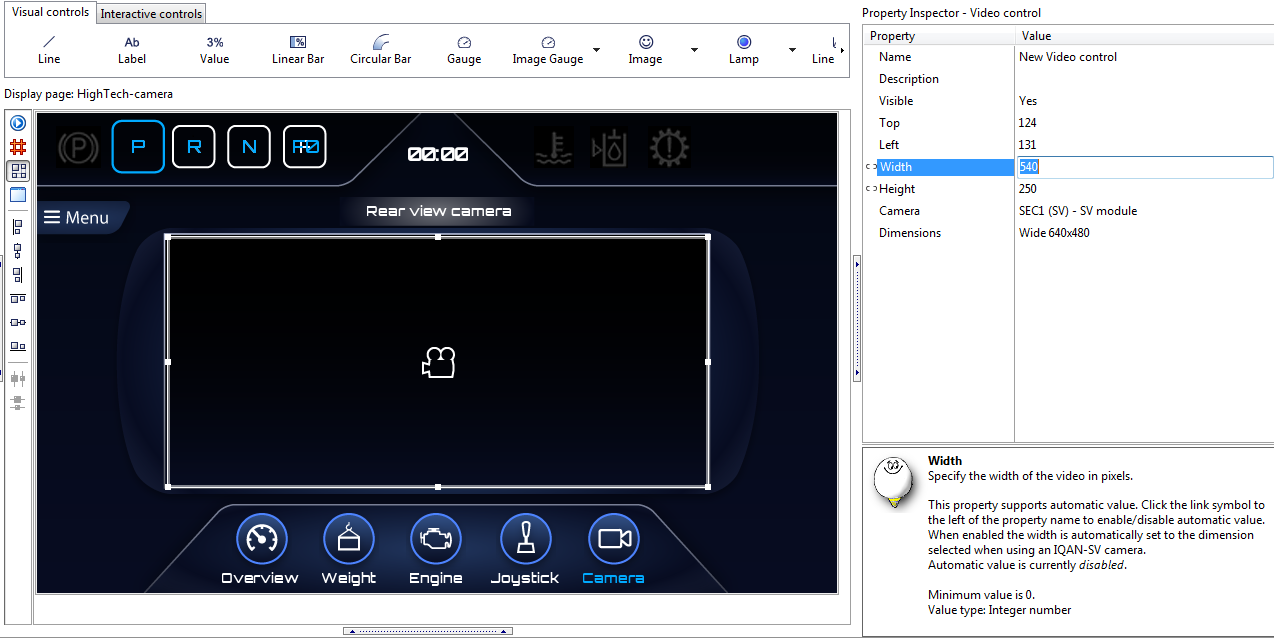Click the Left value 131
Viewport: 1274px width, 638px height.
tap(1028, 145)
